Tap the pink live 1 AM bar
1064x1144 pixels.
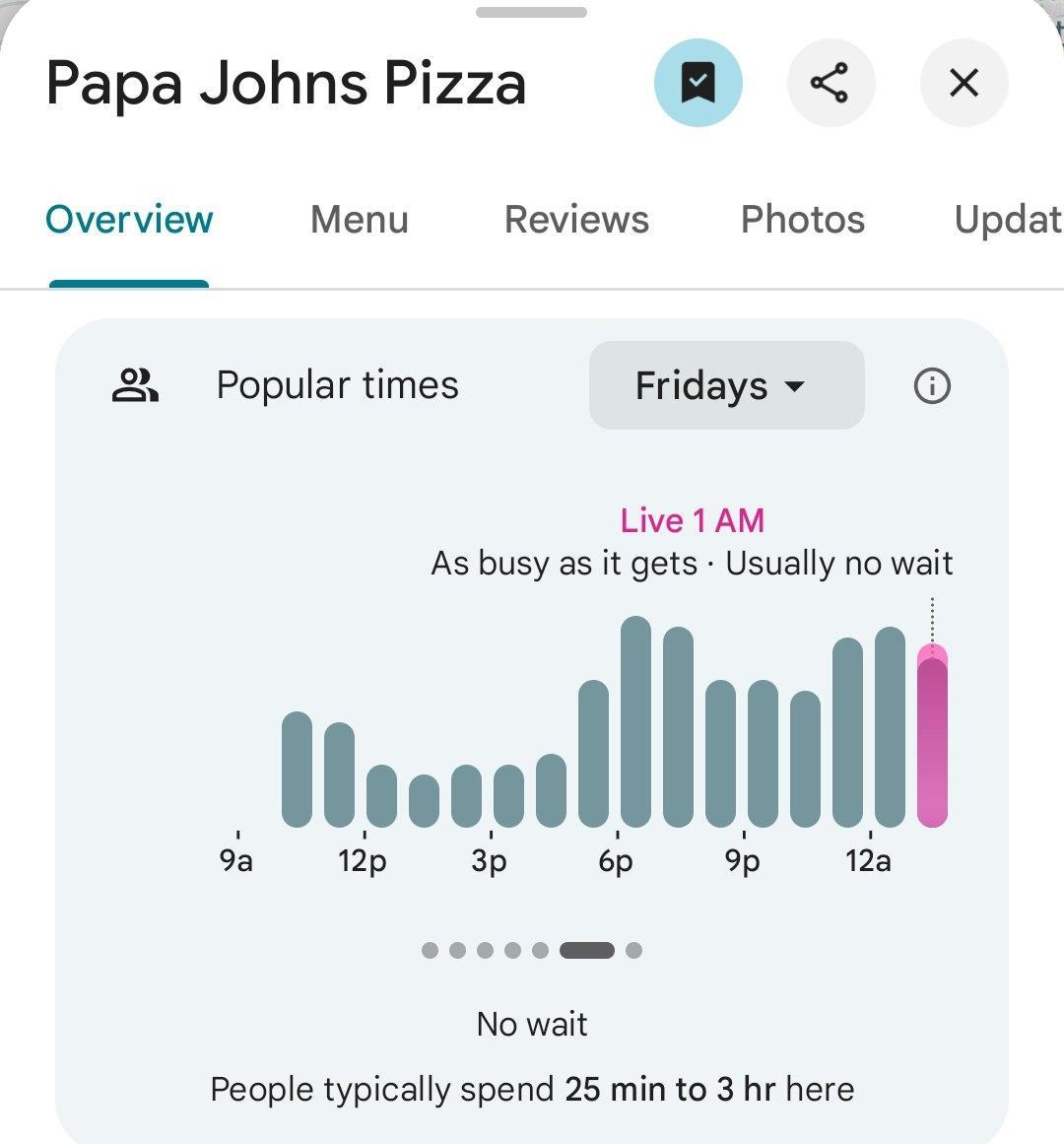click(x=932, y=739)
